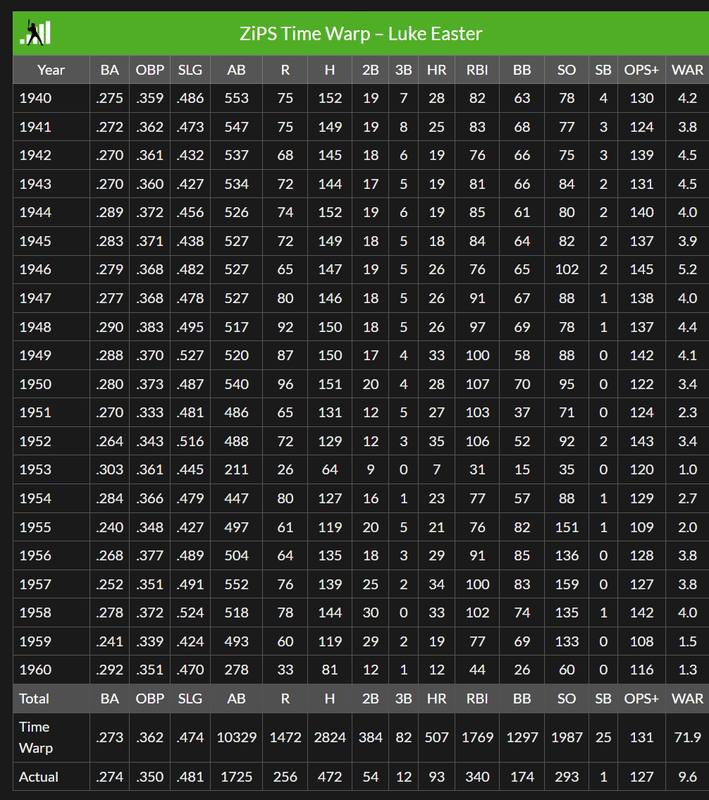Image resolution: width=709 pixels, height=800 pixels.
Task: Click the 1987 Time Warp SO total
Action: coord(567,737)
